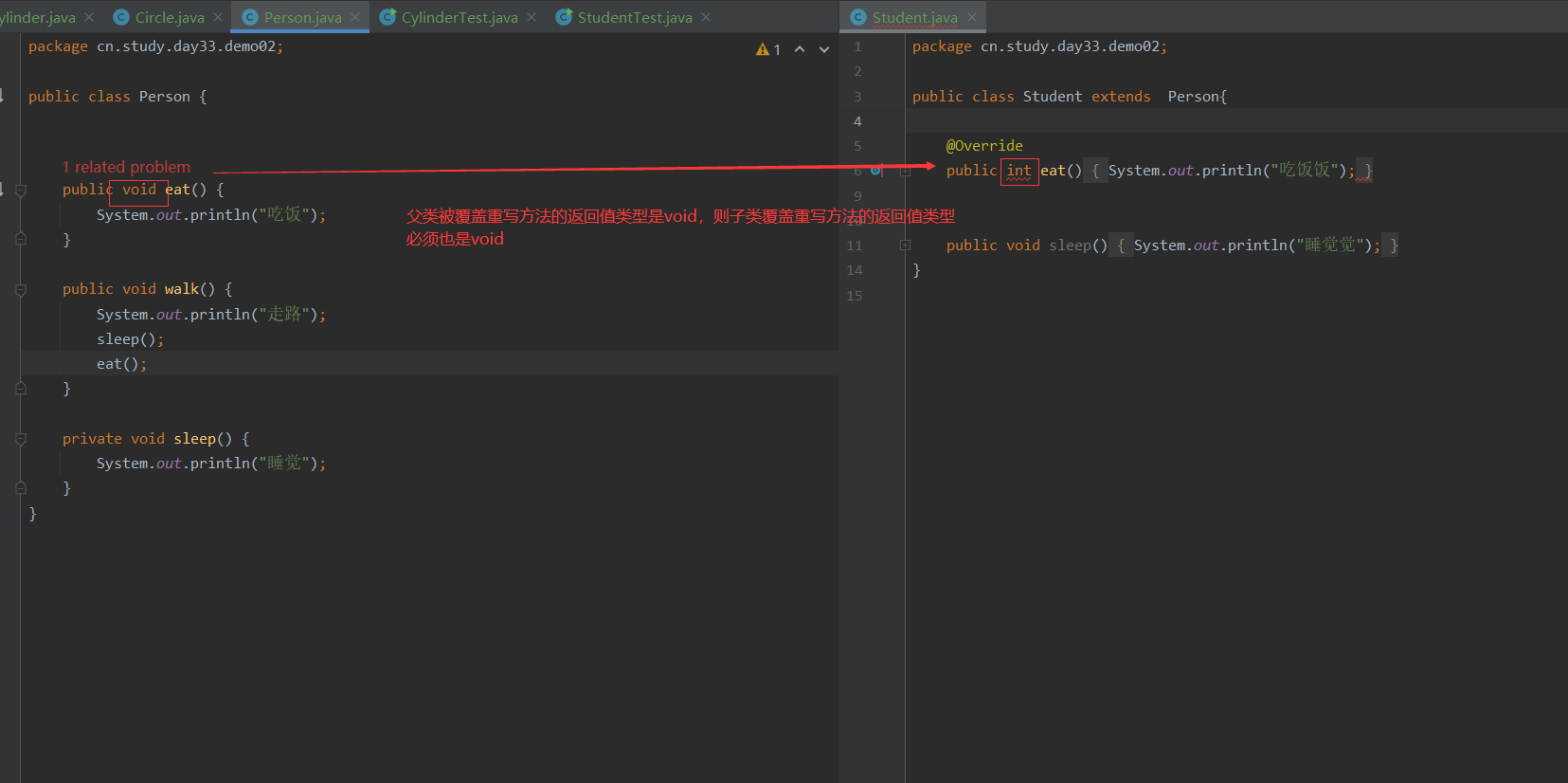Image resolution: width=1568 pixels, height=783 pixels.
Task: Click the 'extends' keyword in Student.java
Action: click(x=1121, y=97)
